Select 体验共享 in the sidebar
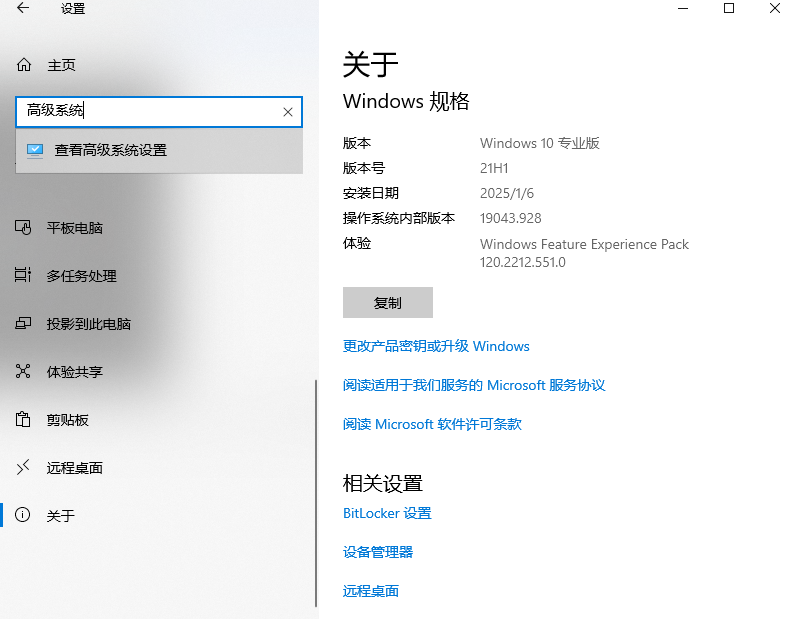The height and width of the screenshot is (619, 796). [75, 372]
